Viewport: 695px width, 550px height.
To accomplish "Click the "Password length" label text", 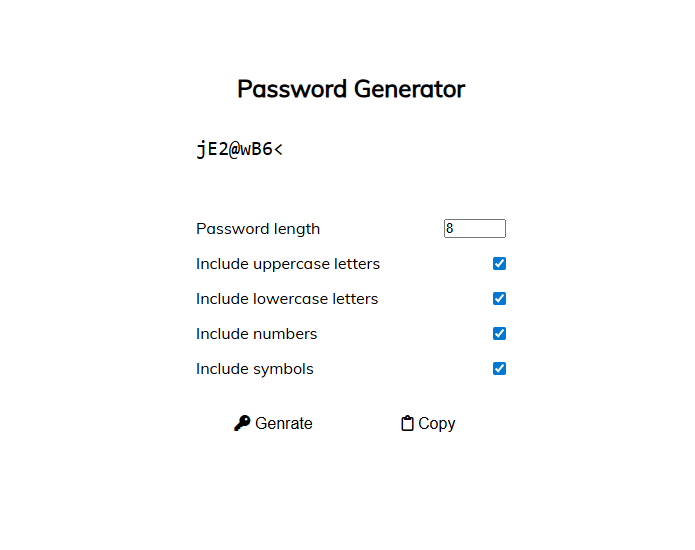I will coord(258,229).
